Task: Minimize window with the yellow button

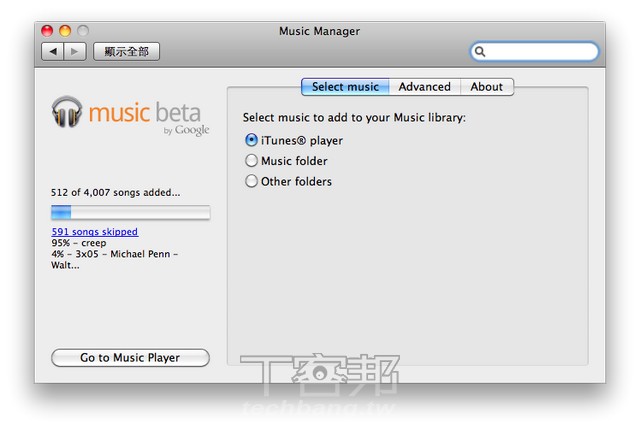Action: (x=65, y=31)
